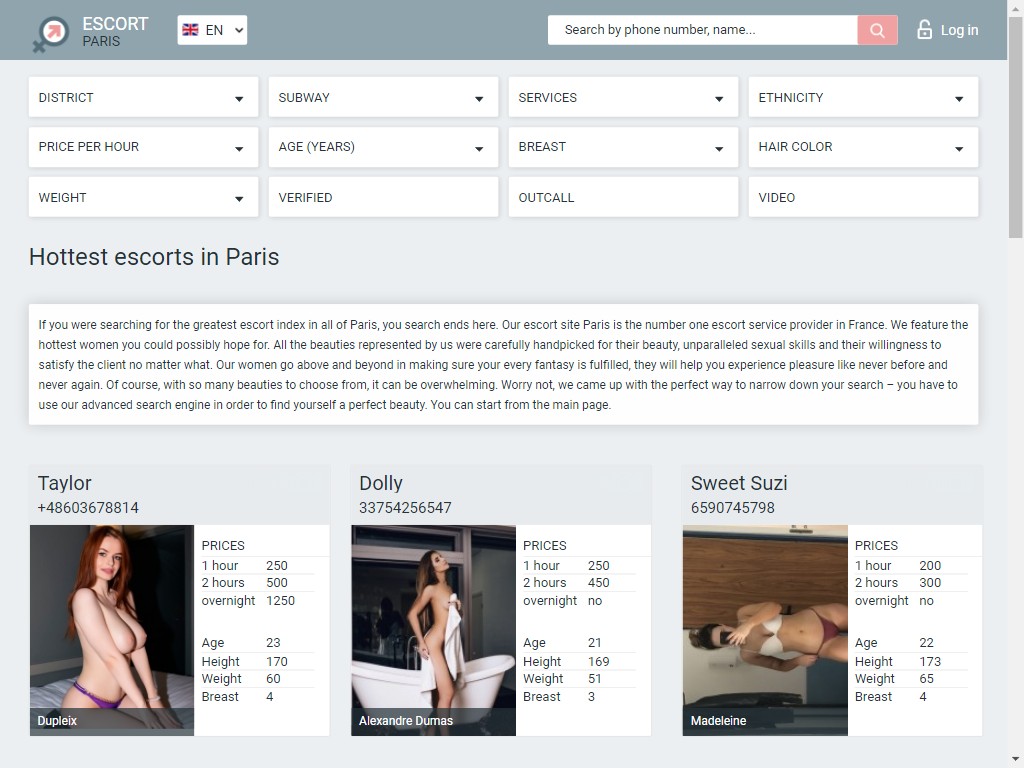
Task: Click the 'Hottest escorts in Paris' heading
Action: point(154,257)
